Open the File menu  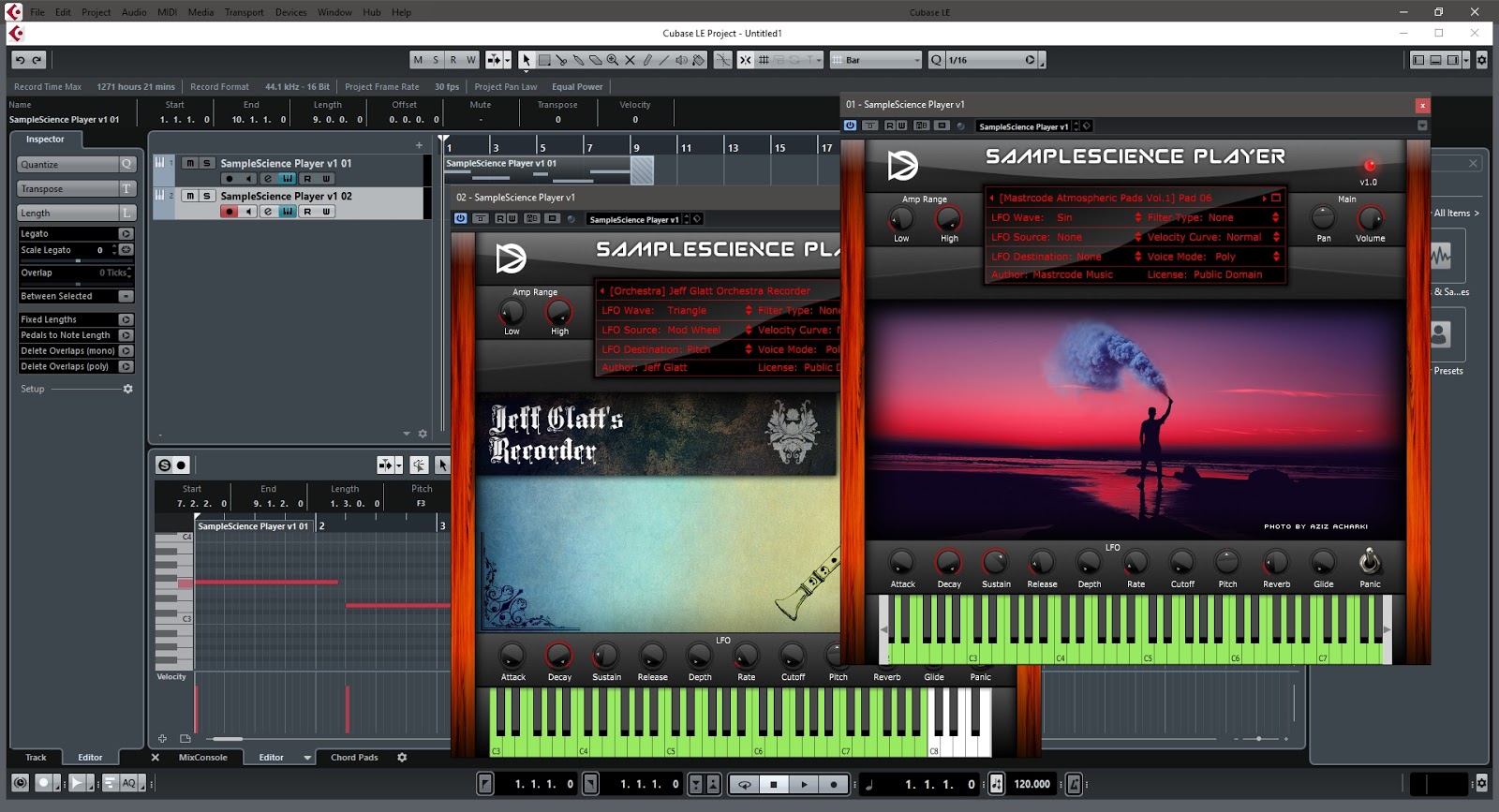click(37, 12)
